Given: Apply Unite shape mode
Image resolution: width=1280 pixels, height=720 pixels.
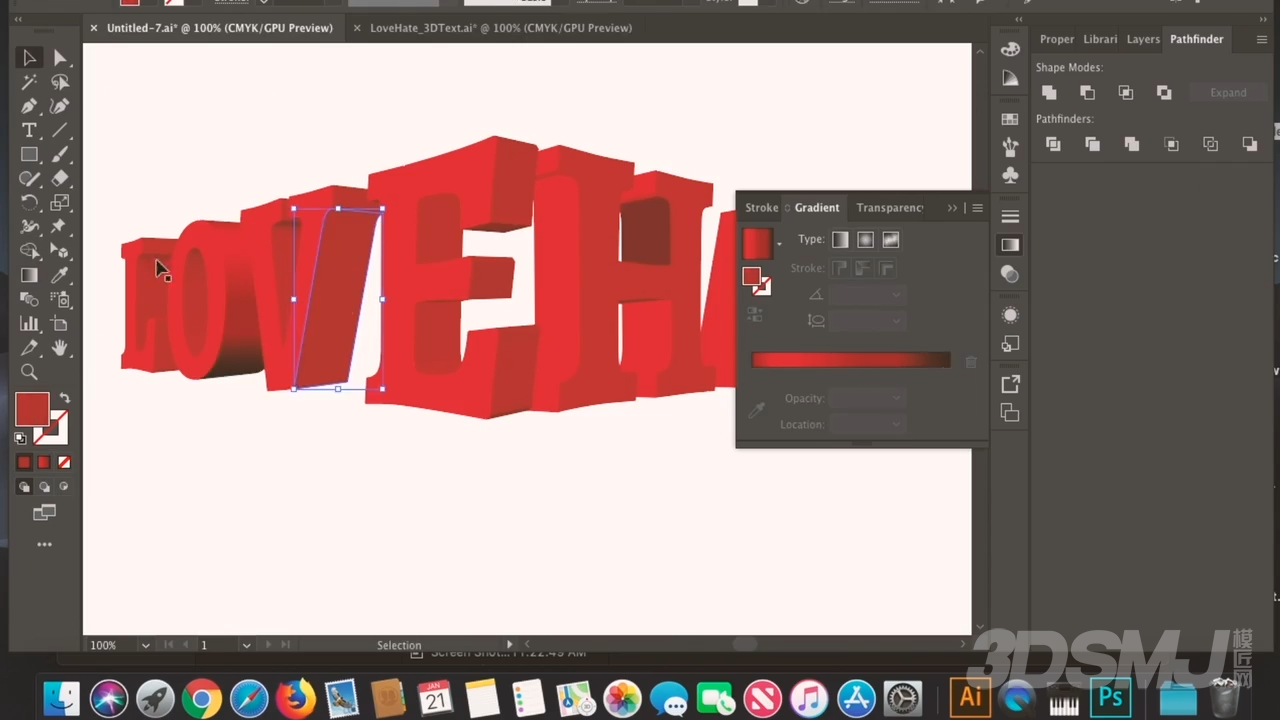Looking at the screenshot, I should tap(1049, 93).
